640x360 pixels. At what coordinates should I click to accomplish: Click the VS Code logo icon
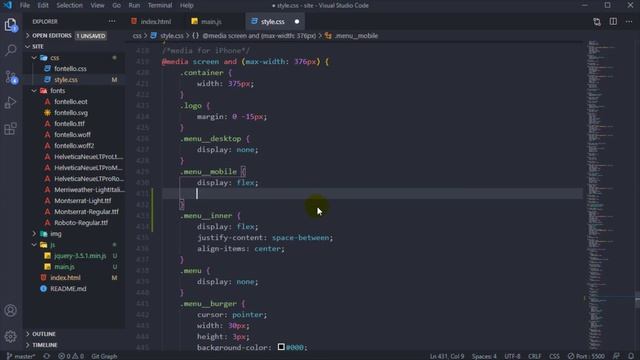coord(8,5)
